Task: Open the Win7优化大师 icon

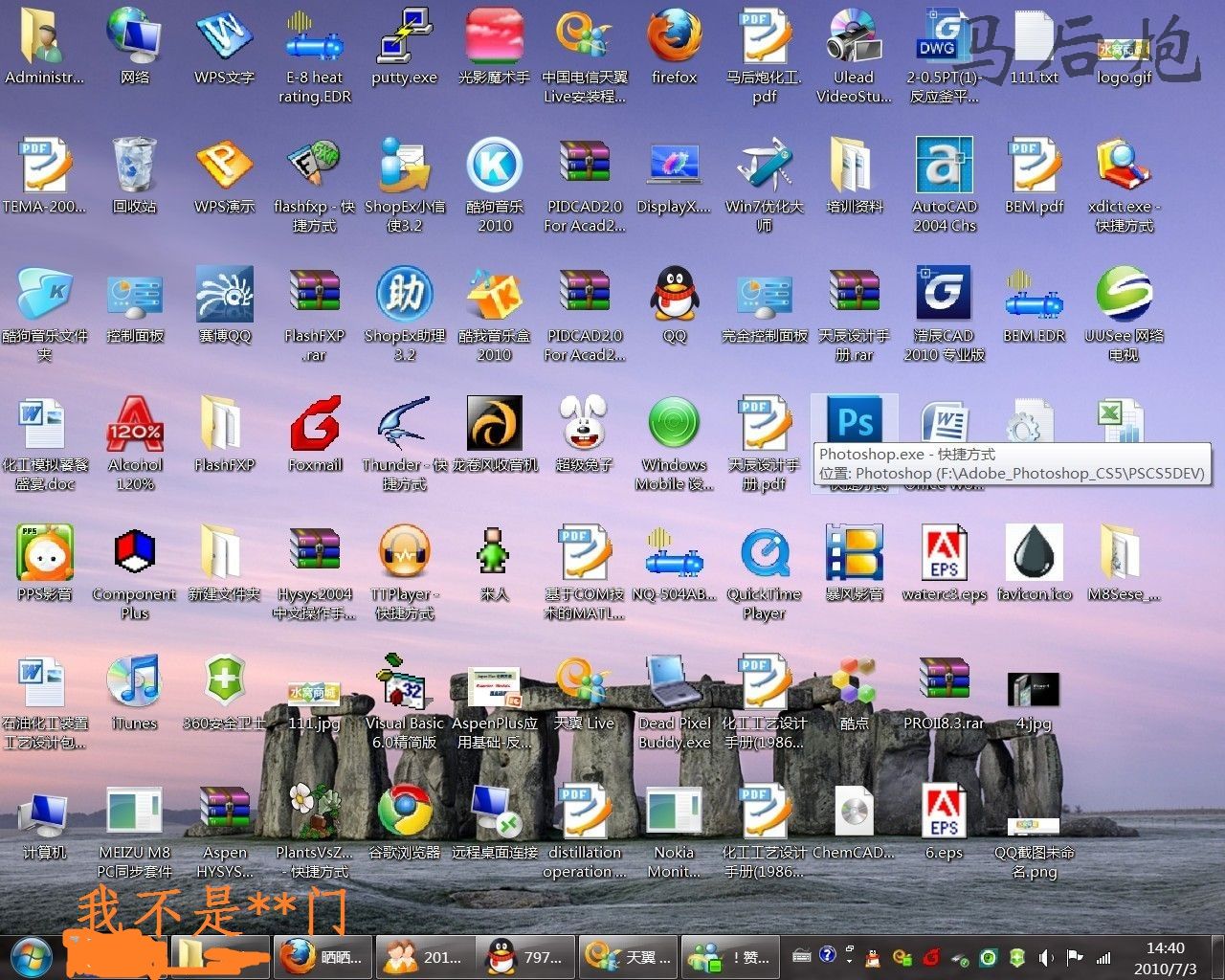Action: point(765,165)
